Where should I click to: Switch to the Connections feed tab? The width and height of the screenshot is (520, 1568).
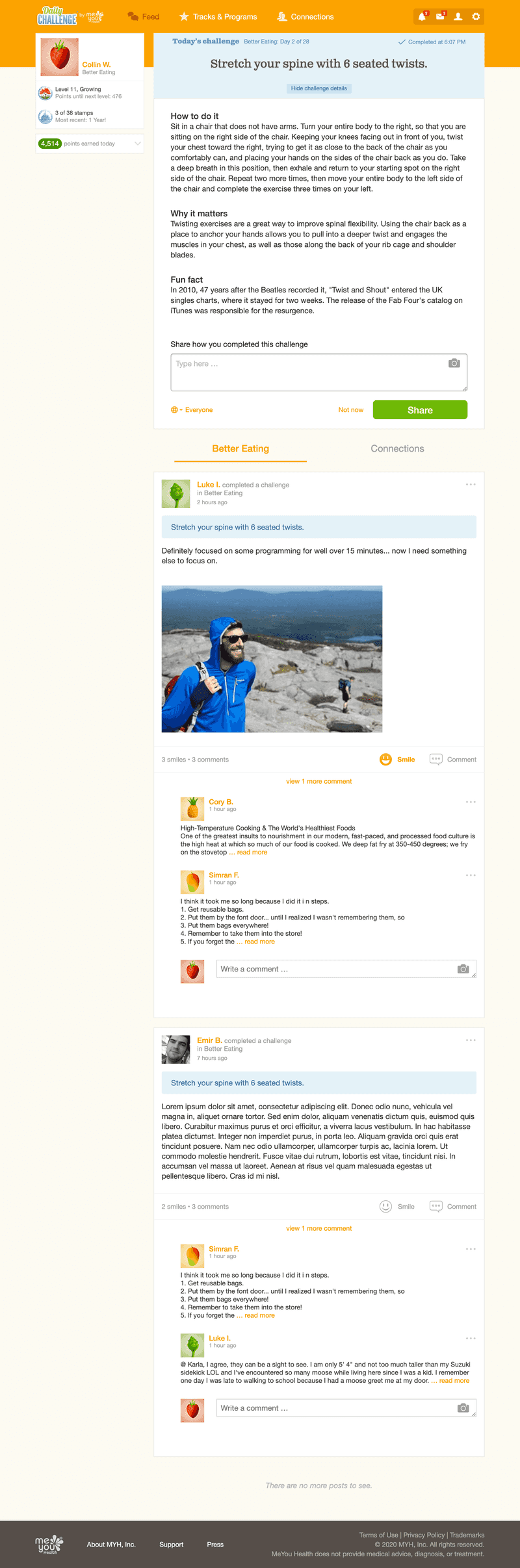click(397, 448)
